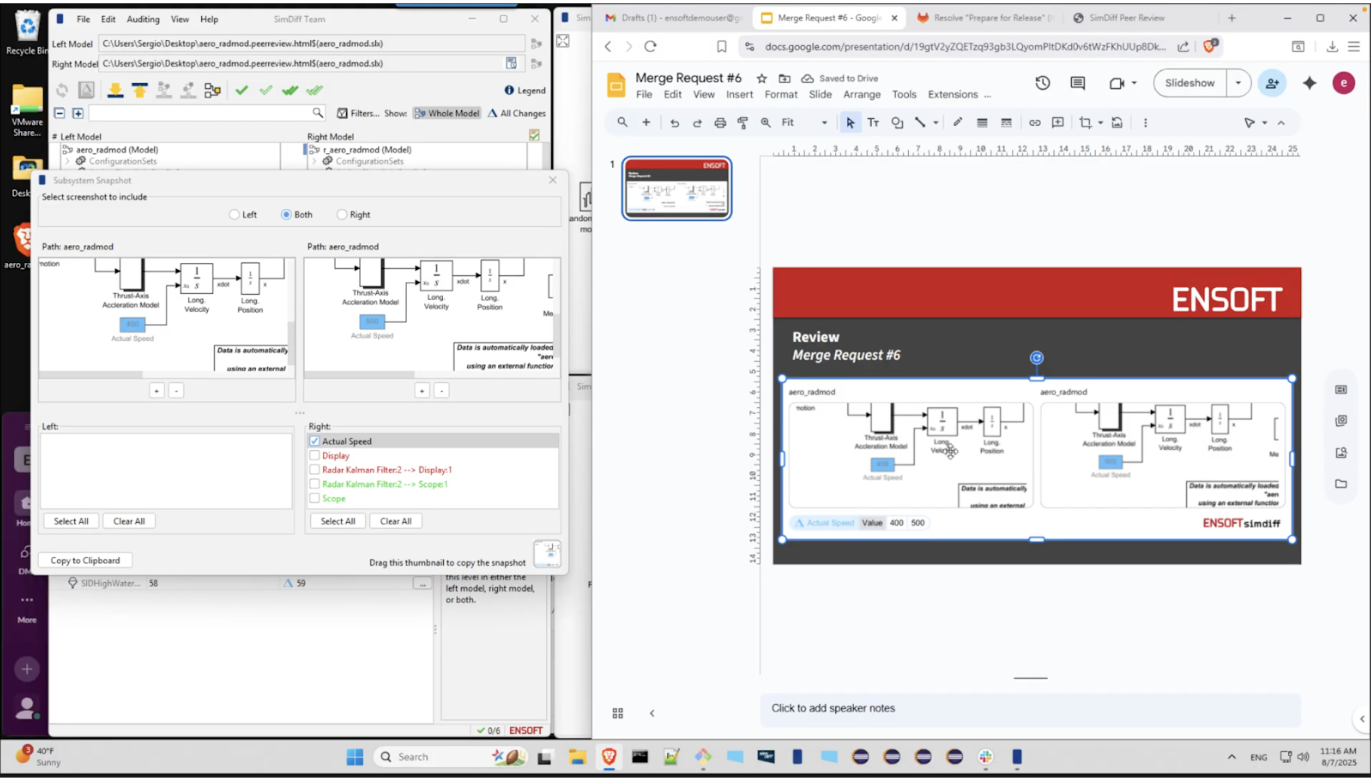The height and width of the screenshot is (778, 1372).
Task: Click the Share people icon in Slides
Action: (x=1272, y=83)
